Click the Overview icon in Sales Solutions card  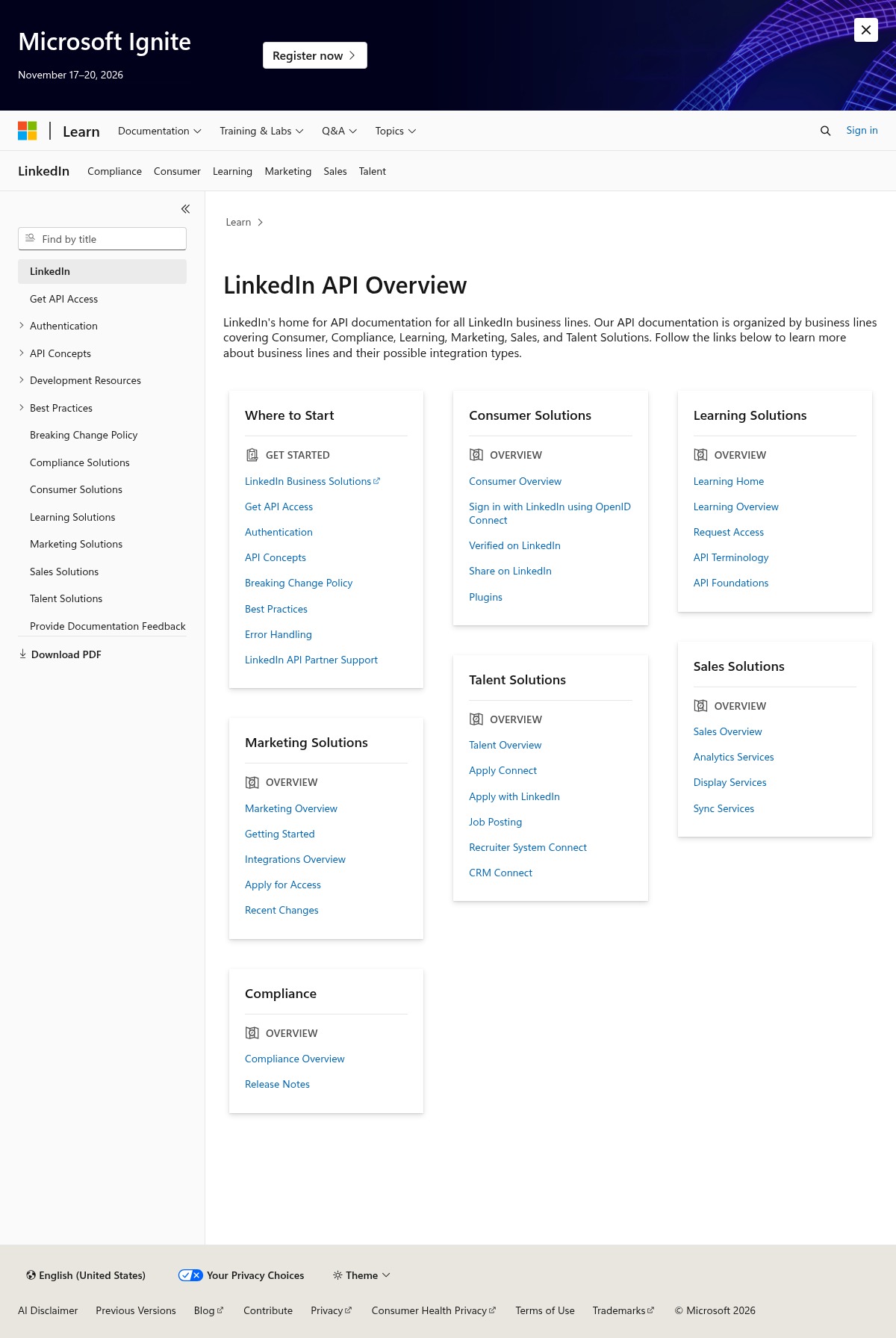tap(700, 706)
